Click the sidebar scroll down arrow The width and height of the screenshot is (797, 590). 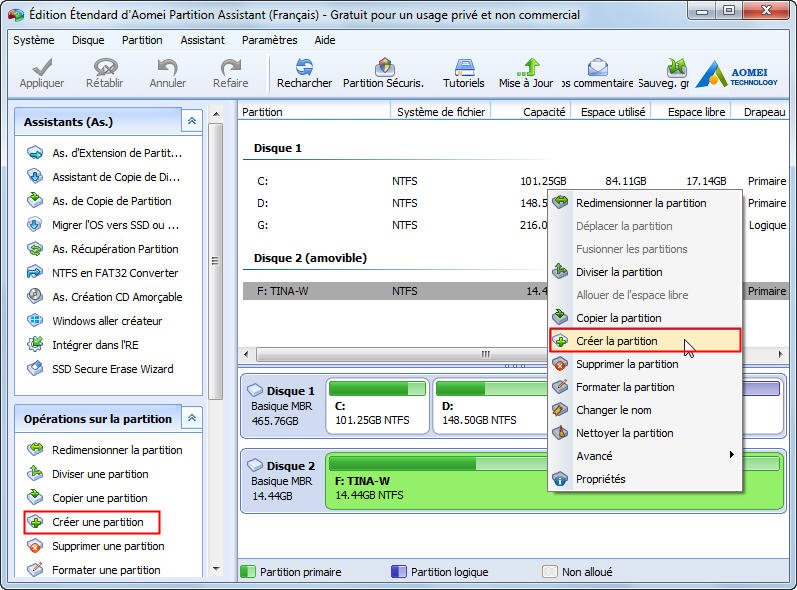(216, 569)
